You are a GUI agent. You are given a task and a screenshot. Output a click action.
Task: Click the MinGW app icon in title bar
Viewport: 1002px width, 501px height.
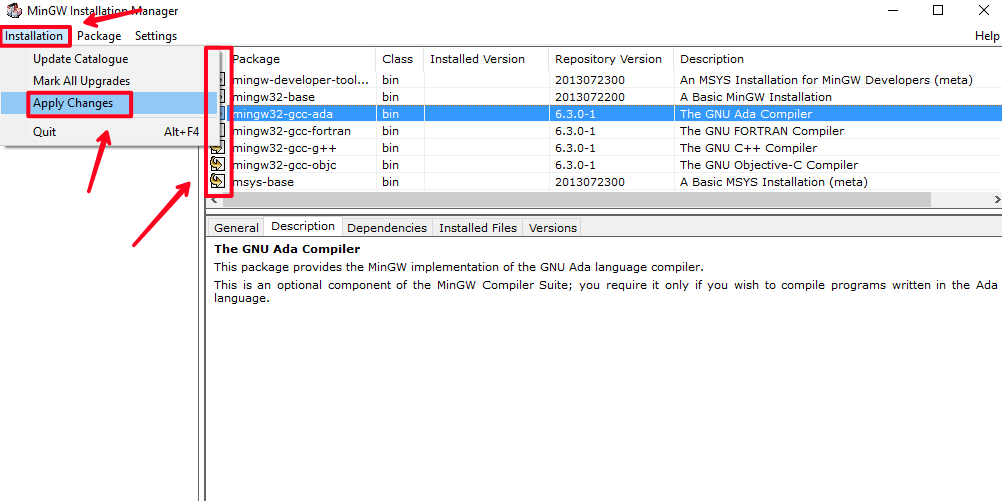click(x=13, y=11)
